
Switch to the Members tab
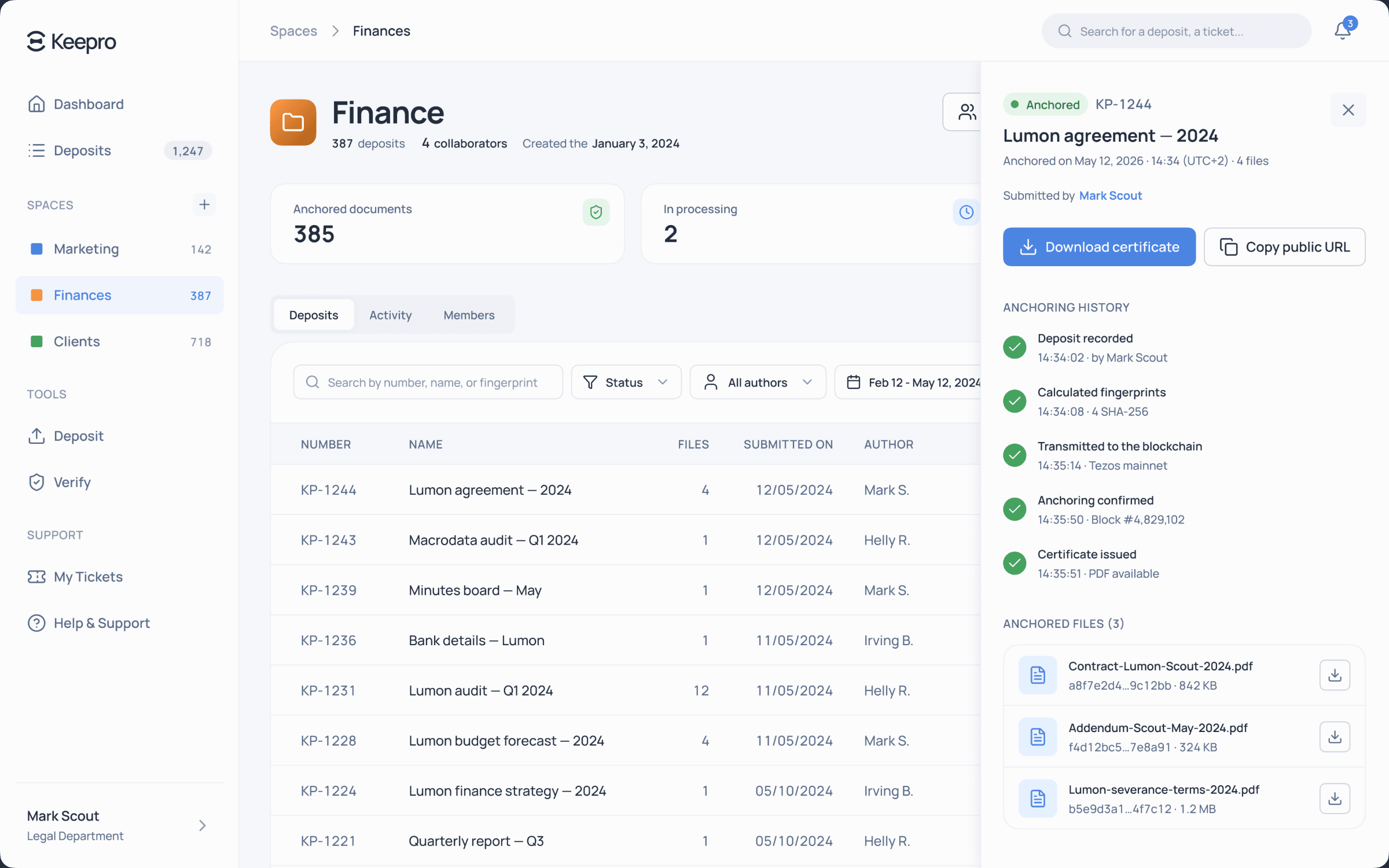click(469, 315)
